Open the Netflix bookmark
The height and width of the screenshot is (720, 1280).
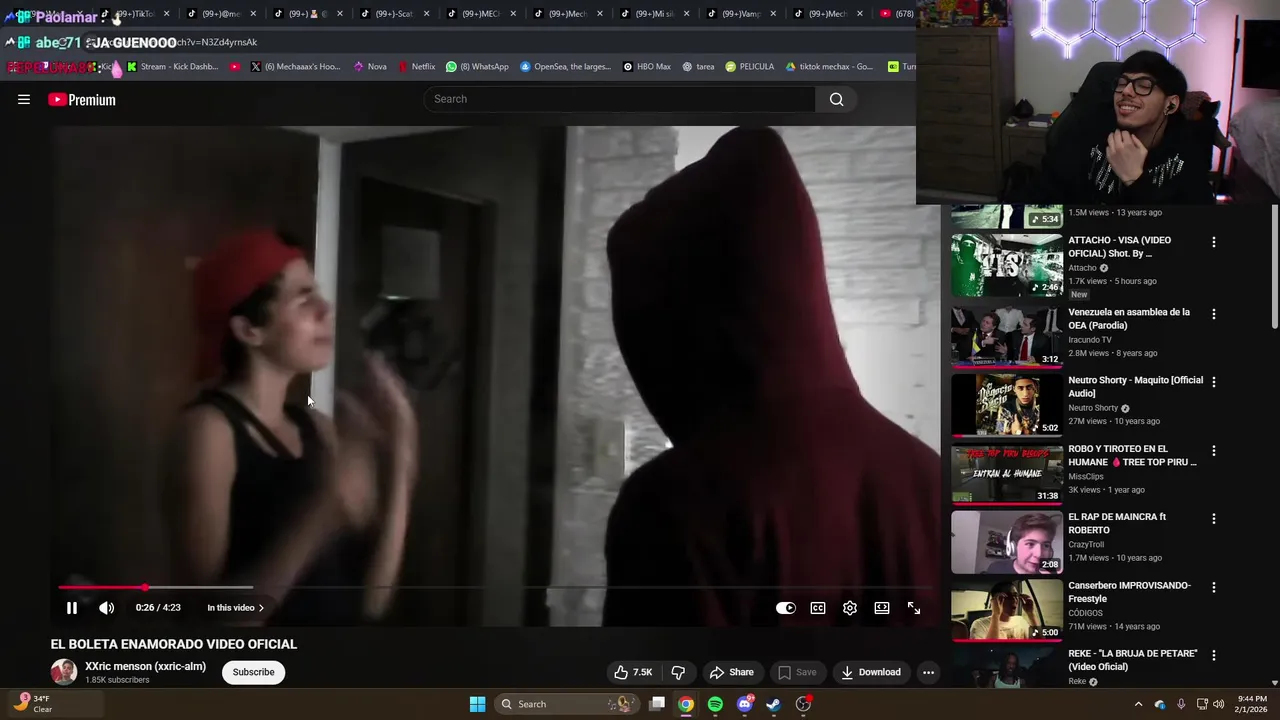417,67
